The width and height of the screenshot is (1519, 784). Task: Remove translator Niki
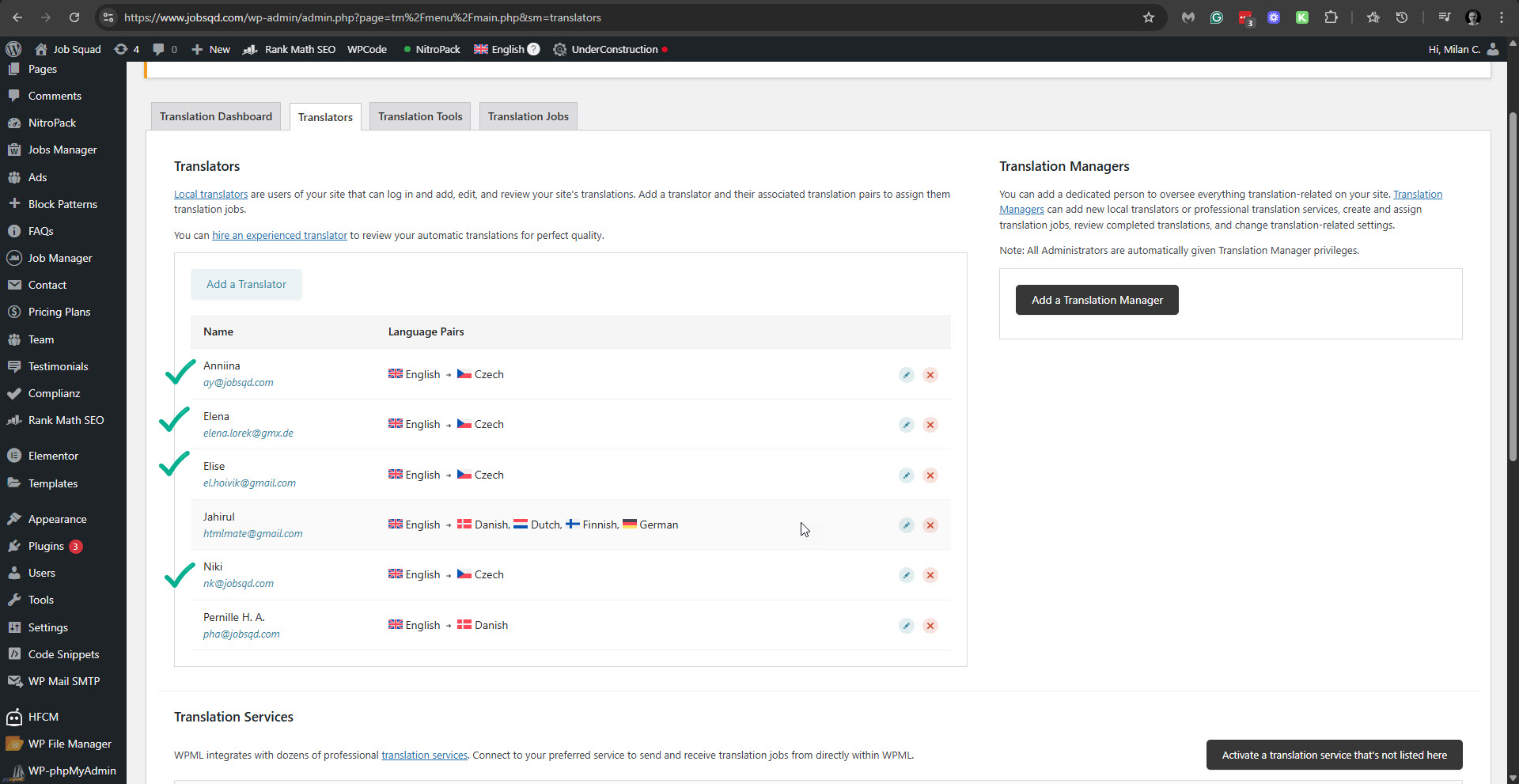[930, 575]
